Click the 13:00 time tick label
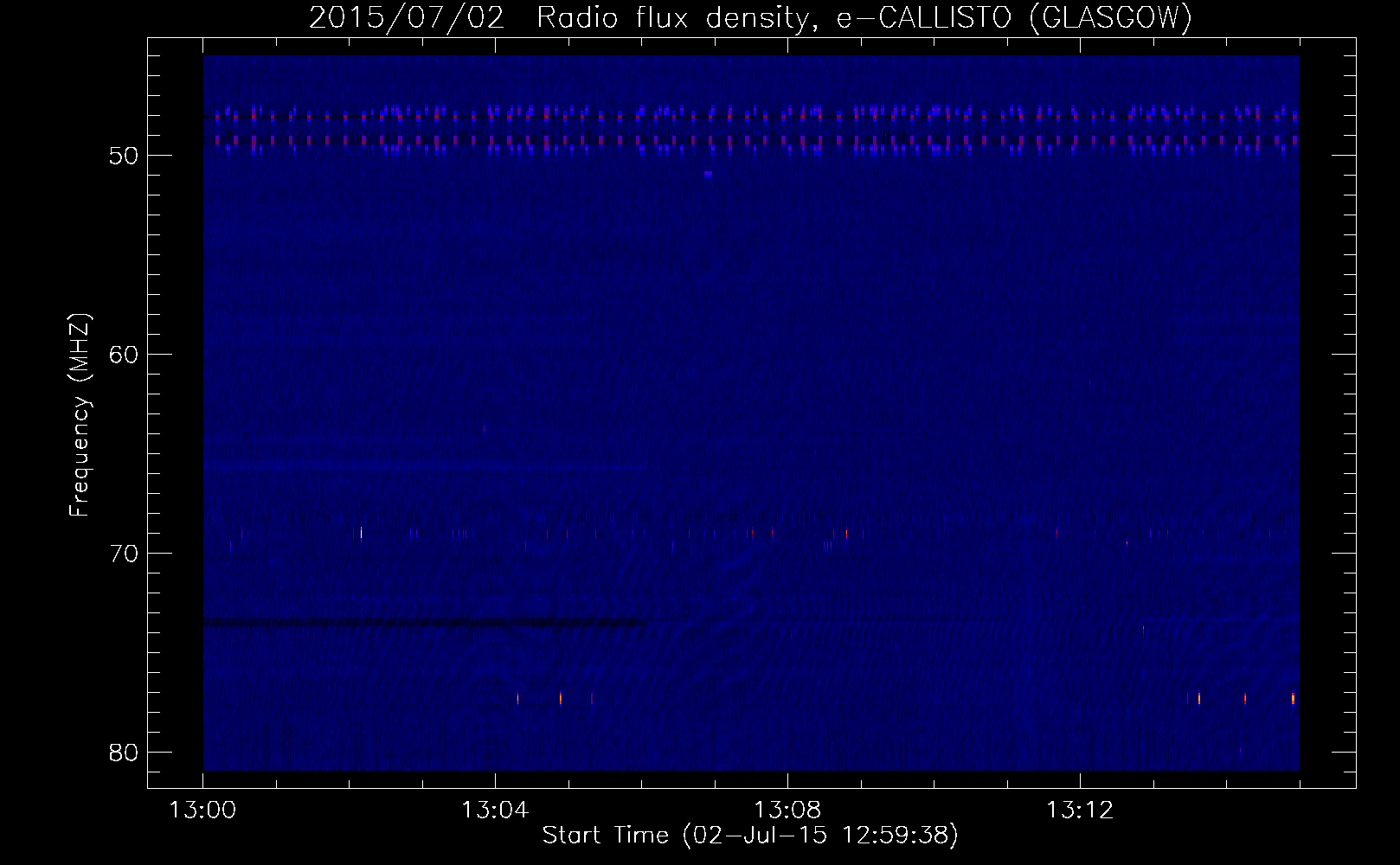Screen dimensions: 1400x865 [203, 811]
